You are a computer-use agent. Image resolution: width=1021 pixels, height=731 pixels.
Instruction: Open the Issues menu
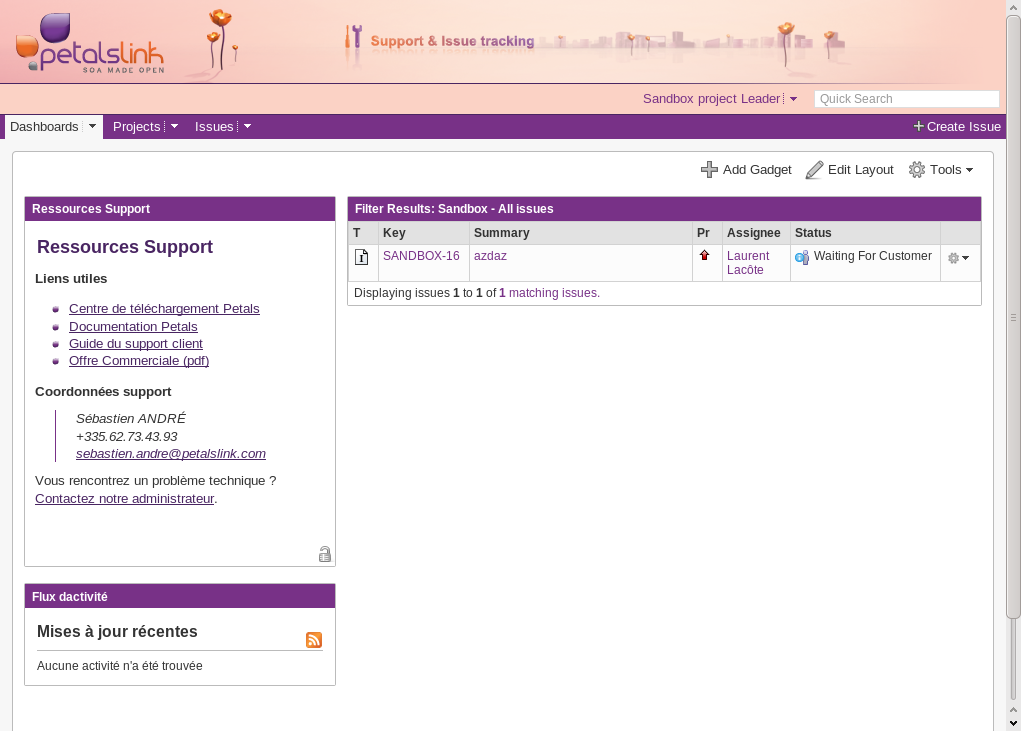[x=214, y=127]
